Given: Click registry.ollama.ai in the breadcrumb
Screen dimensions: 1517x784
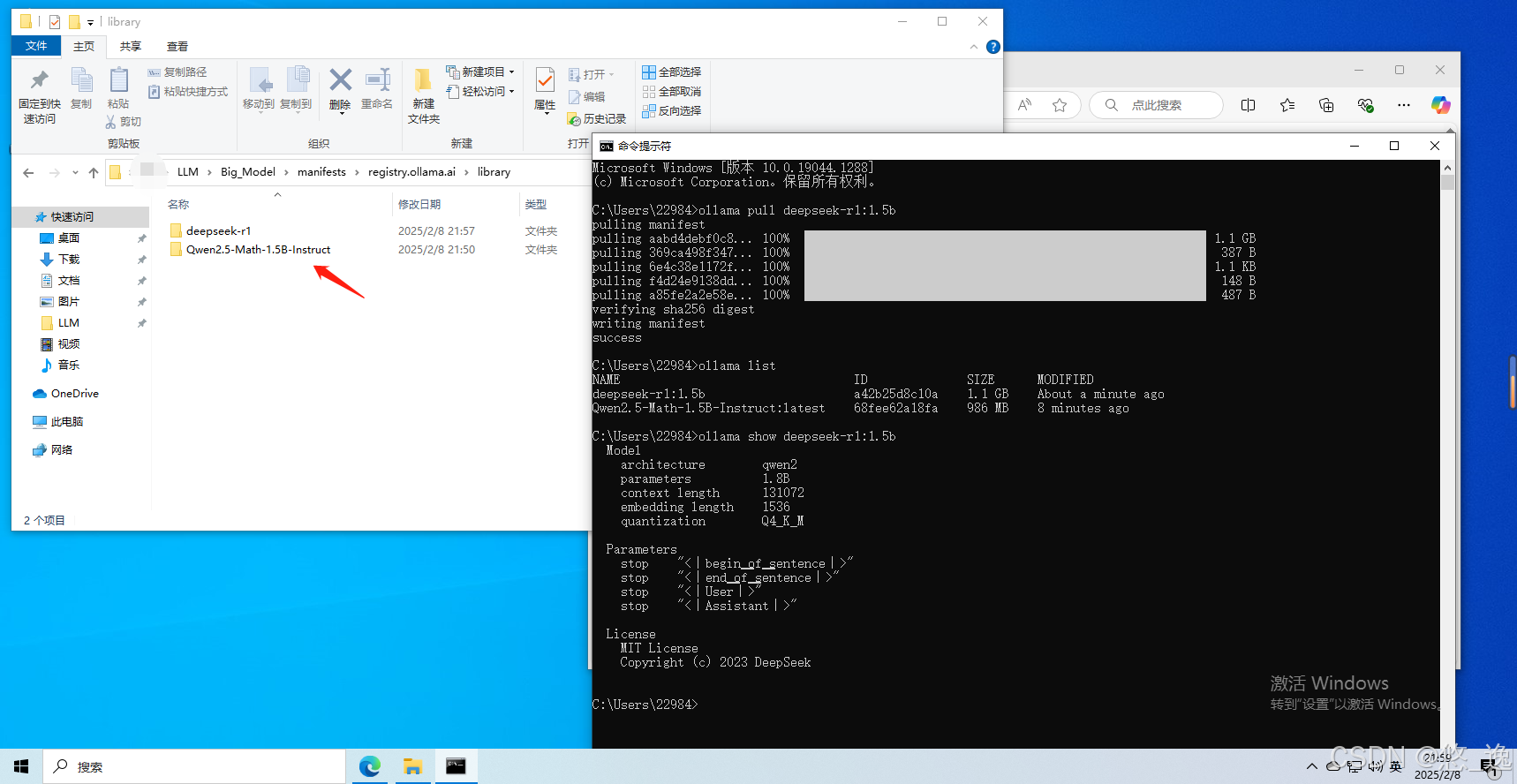Looking at the screenshot, I should pyautogui.click(x=412, y=172).
